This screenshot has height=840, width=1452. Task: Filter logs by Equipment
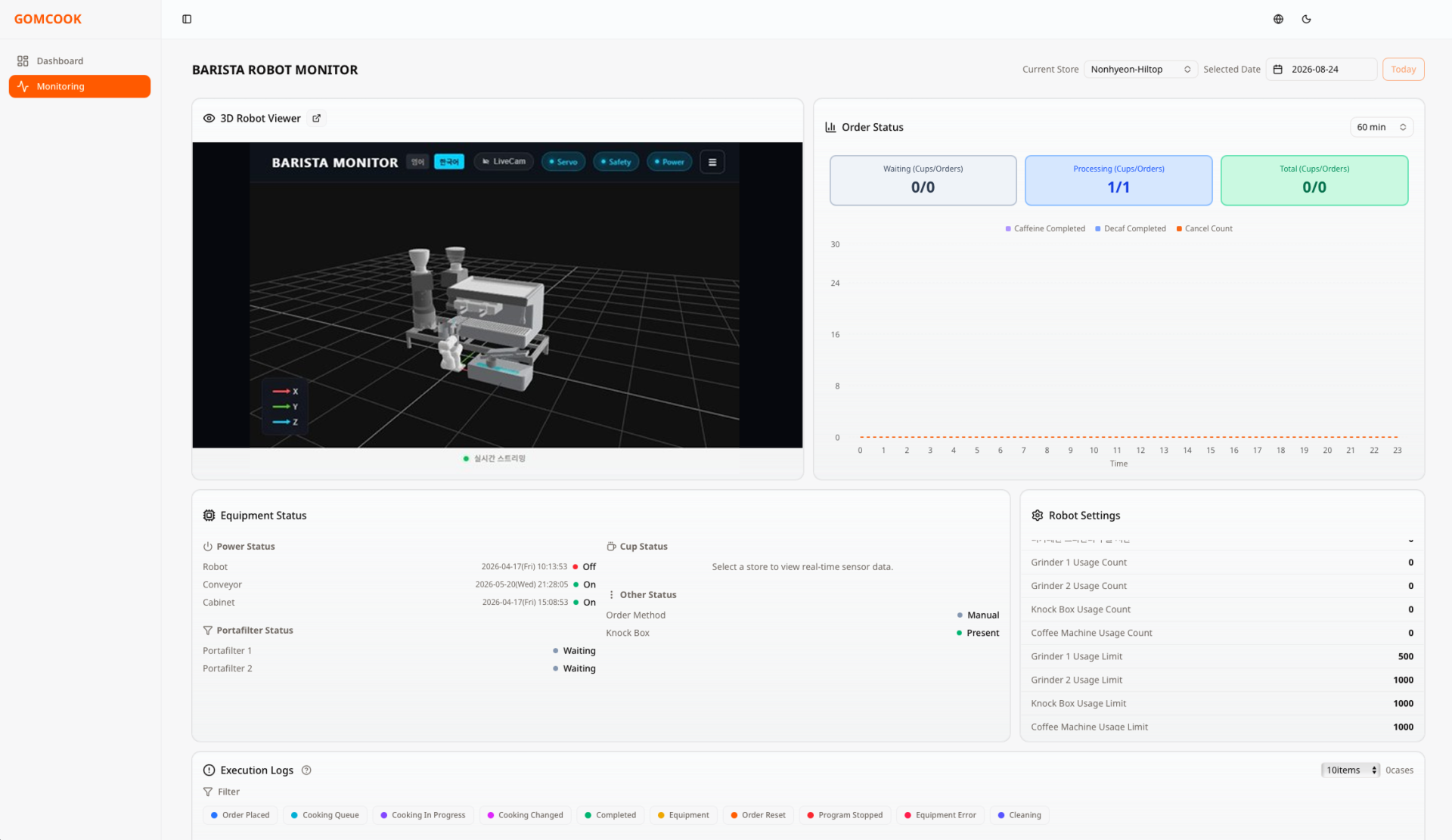(x=683, y=815)
